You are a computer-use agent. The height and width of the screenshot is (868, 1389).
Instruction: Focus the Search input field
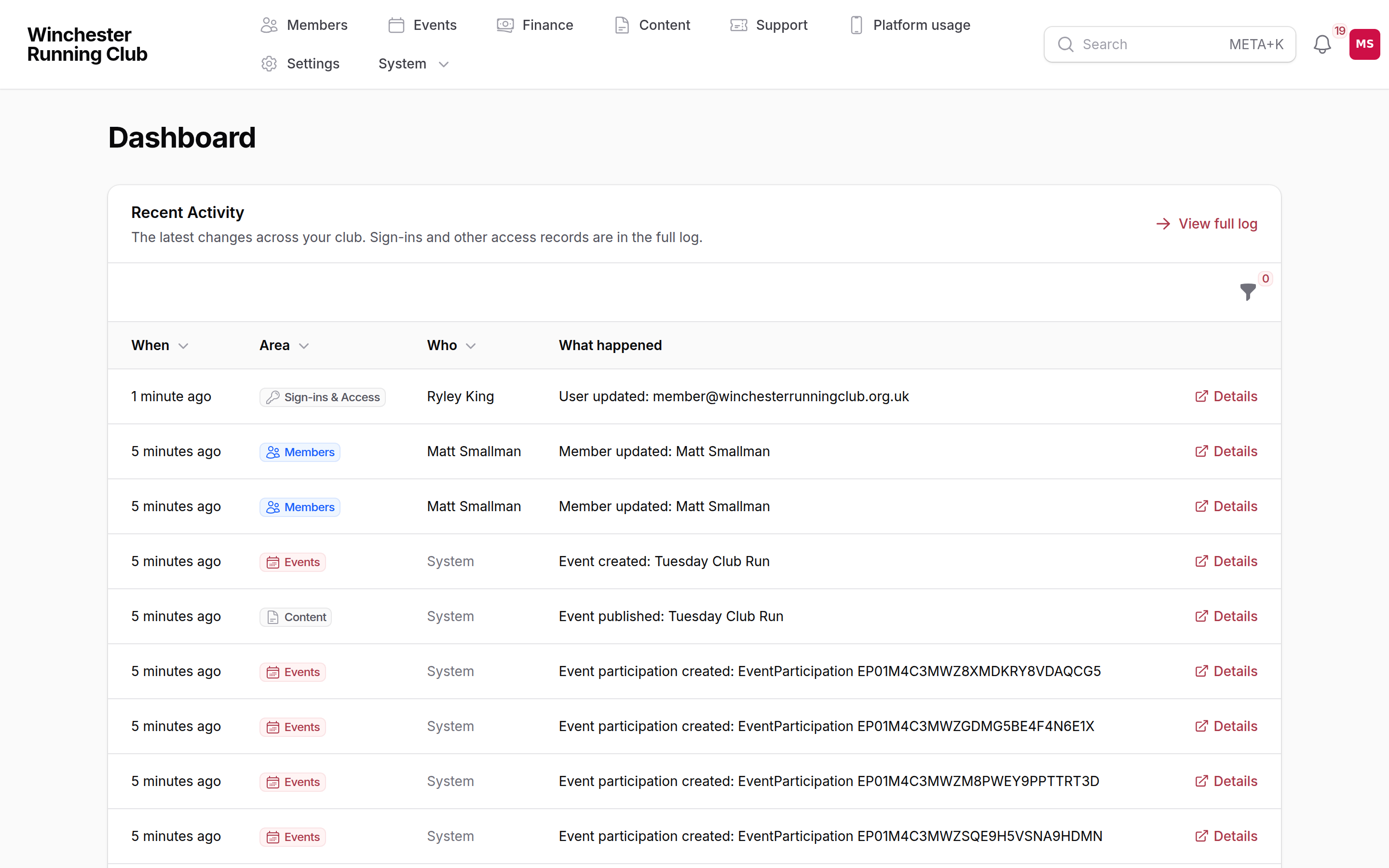(x=1169, y=44)
